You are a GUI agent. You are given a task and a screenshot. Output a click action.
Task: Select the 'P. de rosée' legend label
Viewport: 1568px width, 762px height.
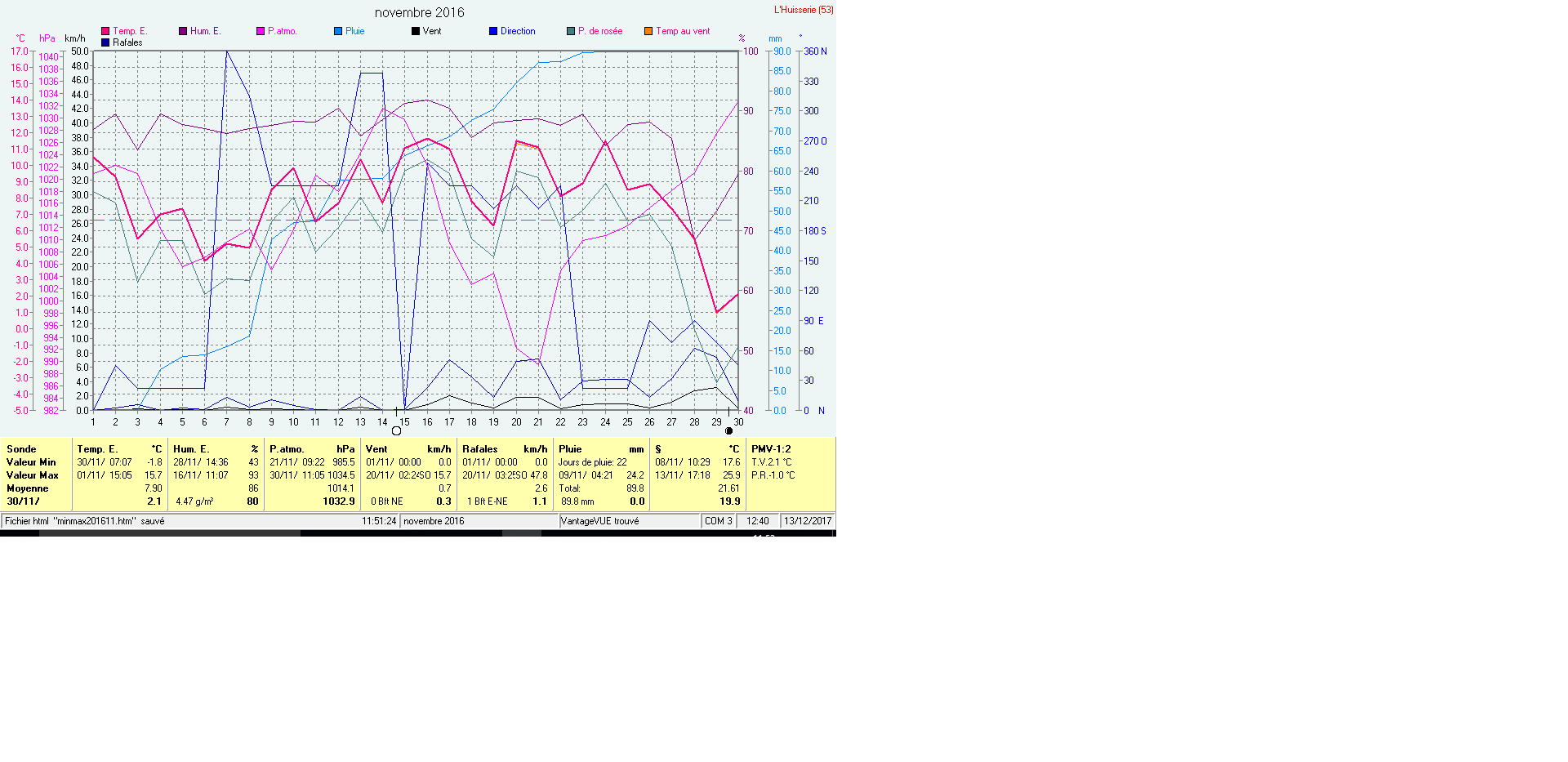click(x=600, y=31)
